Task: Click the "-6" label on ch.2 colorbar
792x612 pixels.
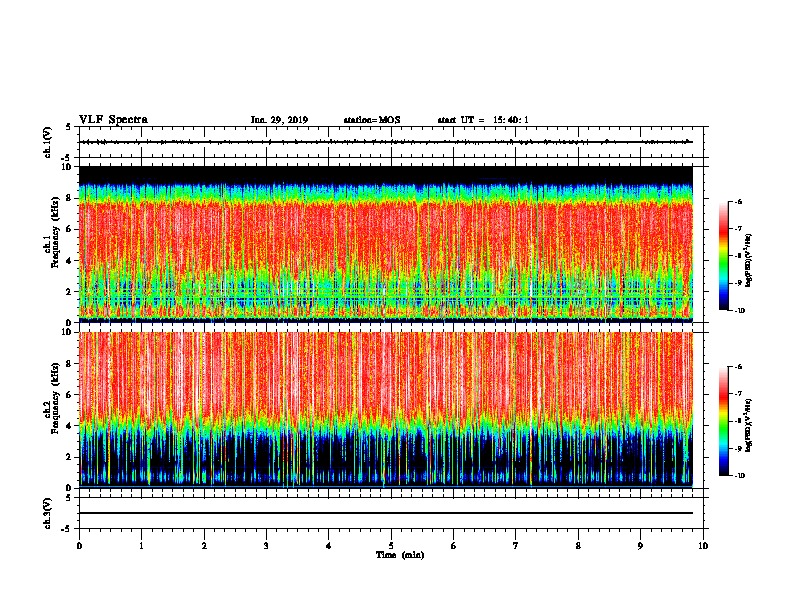Action: tap(738, 367)
